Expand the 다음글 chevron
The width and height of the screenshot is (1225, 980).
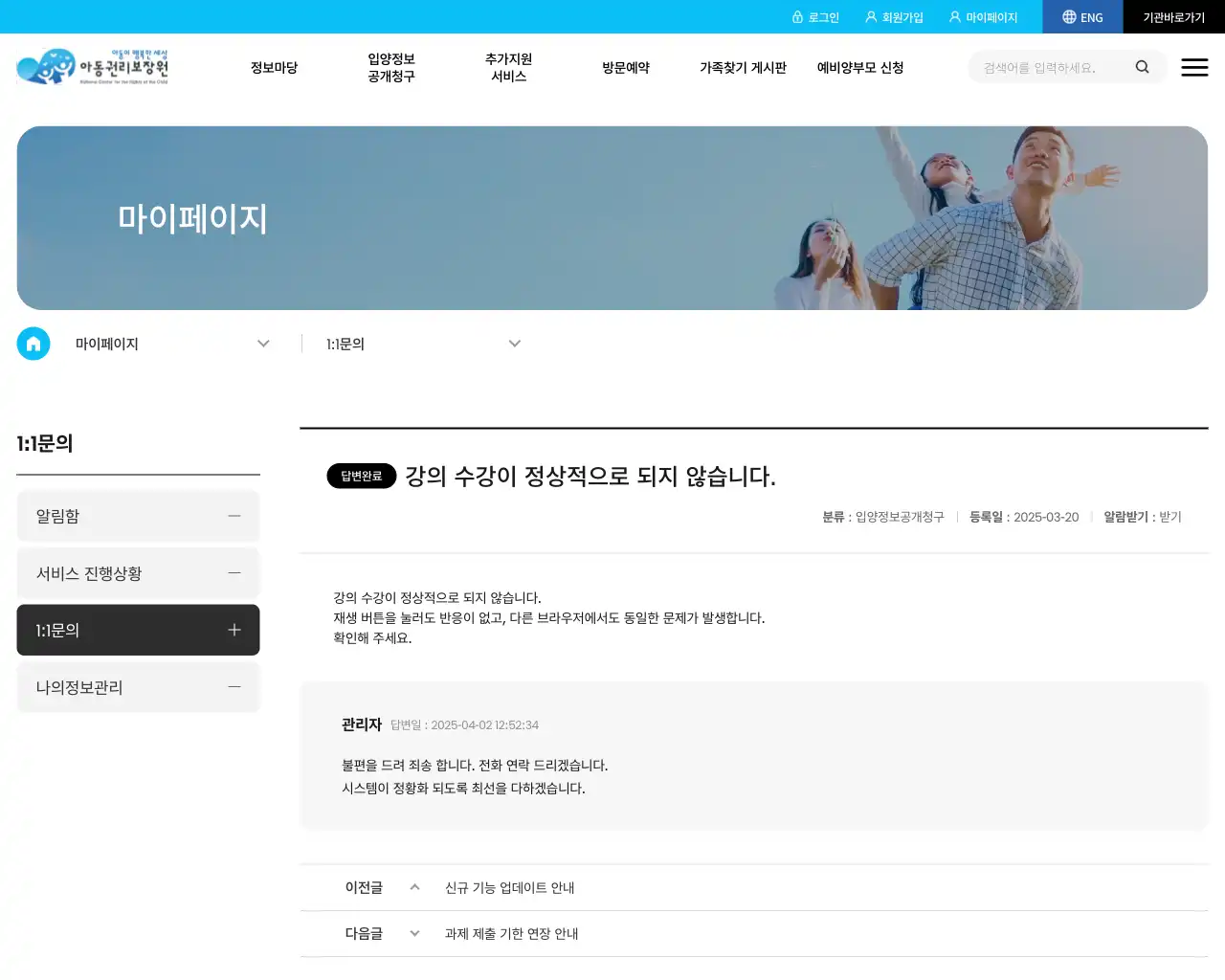(x=414, y=933)
